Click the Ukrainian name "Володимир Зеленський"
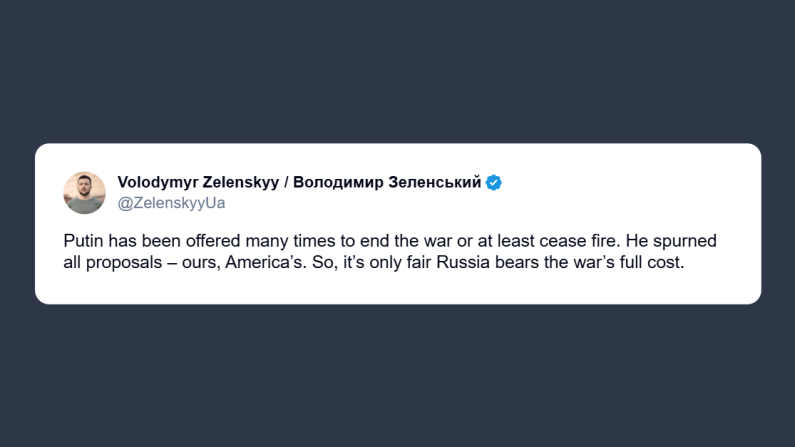 click(x=387, y=182)
